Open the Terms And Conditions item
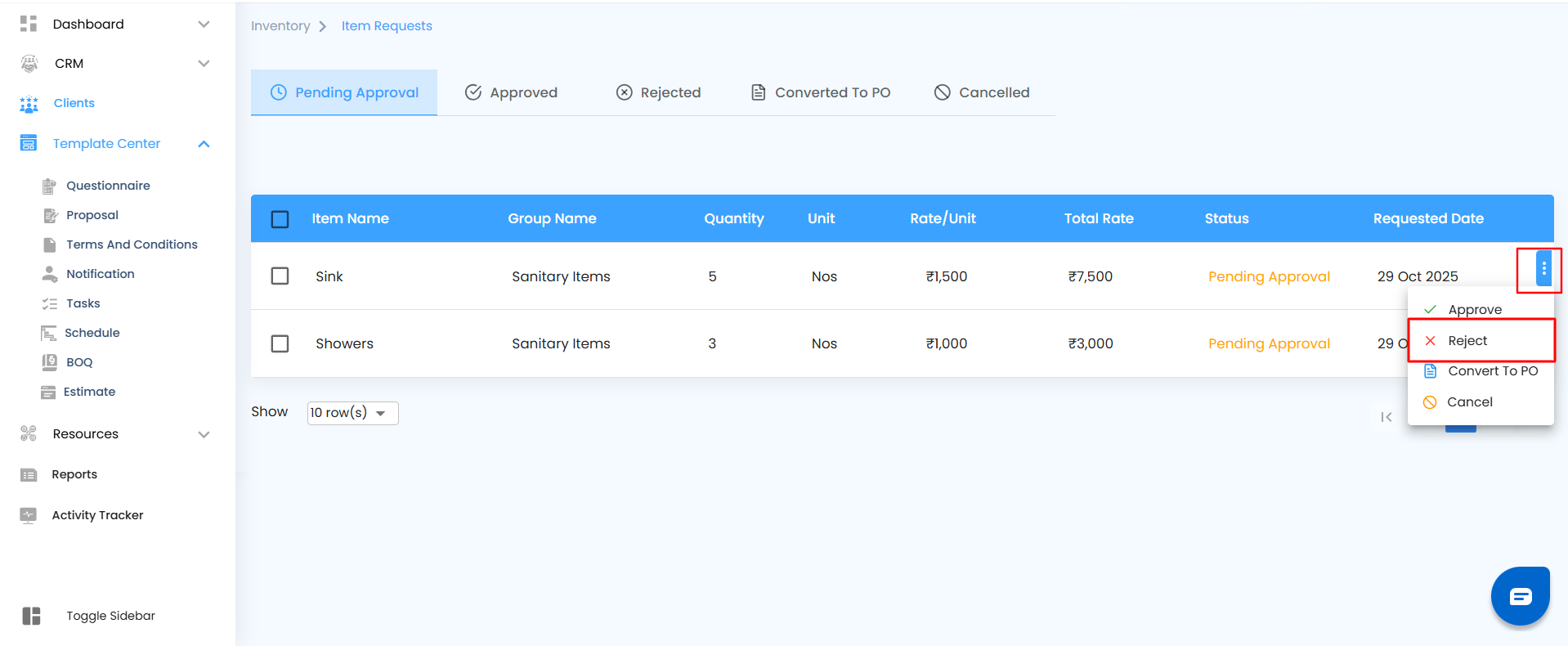The image size is (1568, 646). pos(132,244)
